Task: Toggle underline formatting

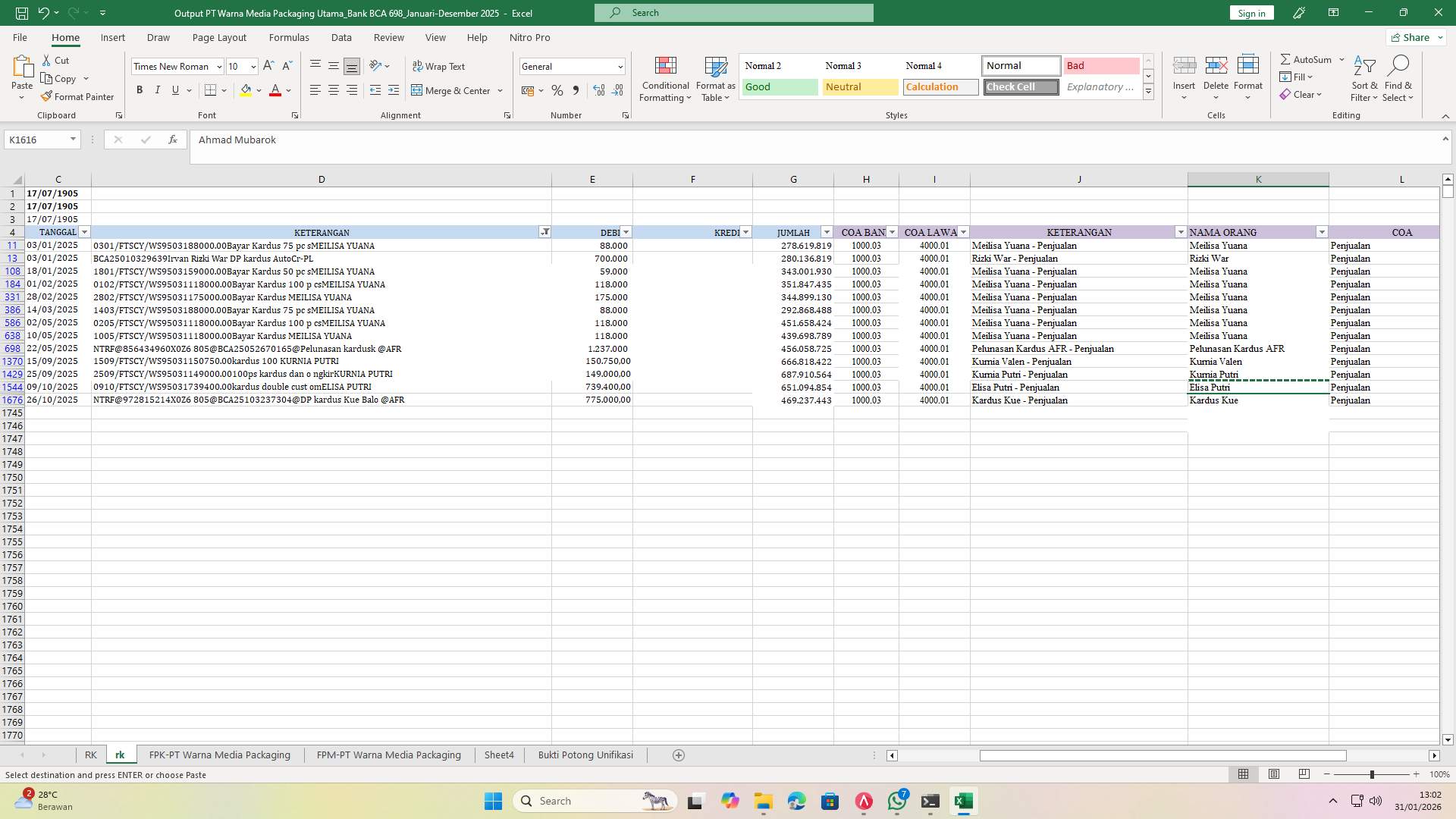Action: point(175,89)
